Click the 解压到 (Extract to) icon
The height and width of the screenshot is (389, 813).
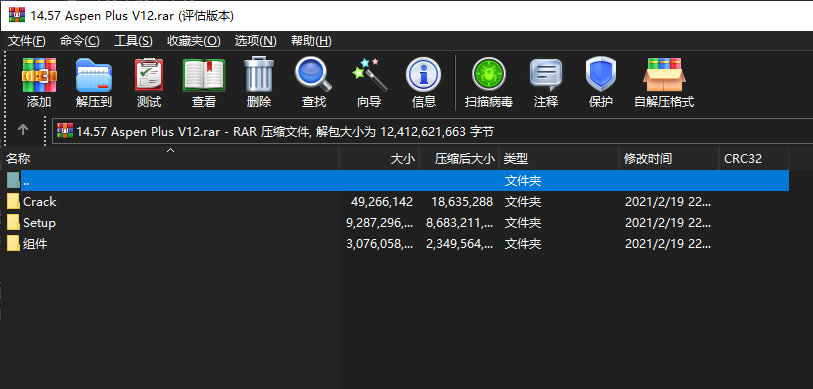click(94, 75)
